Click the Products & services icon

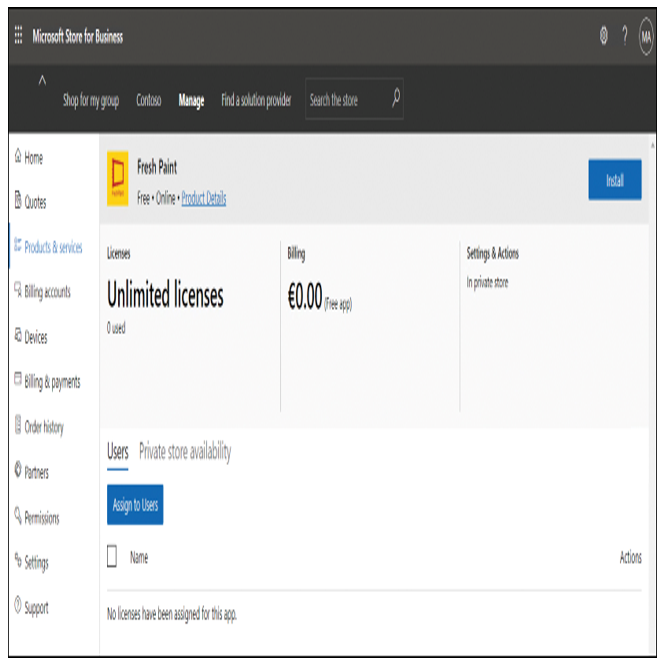[x=18, y=244]
